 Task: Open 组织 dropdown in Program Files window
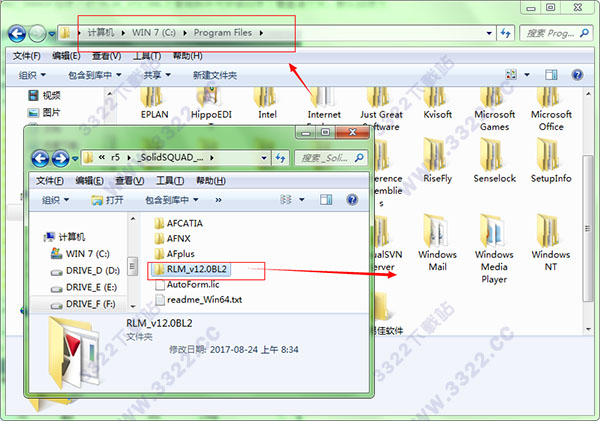pyautogui.click(x=32, y=75)
